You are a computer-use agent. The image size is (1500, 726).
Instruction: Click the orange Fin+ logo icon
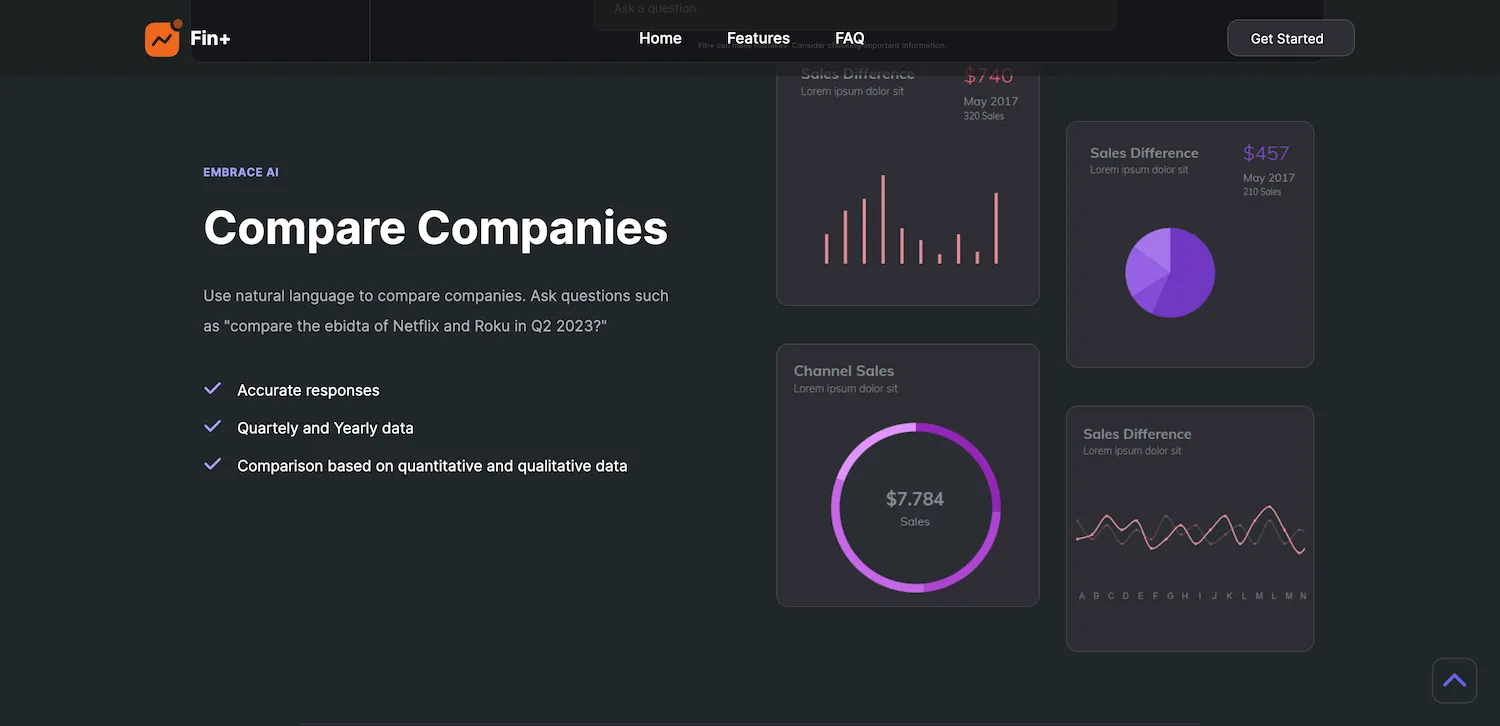pos(163,39)
